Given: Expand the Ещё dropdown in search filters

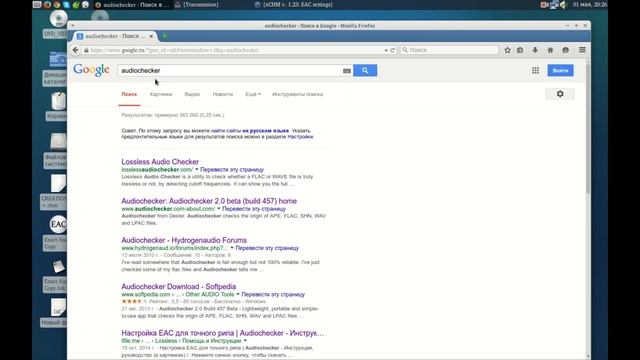Looking at the screenshot, I should pos(253,94).
